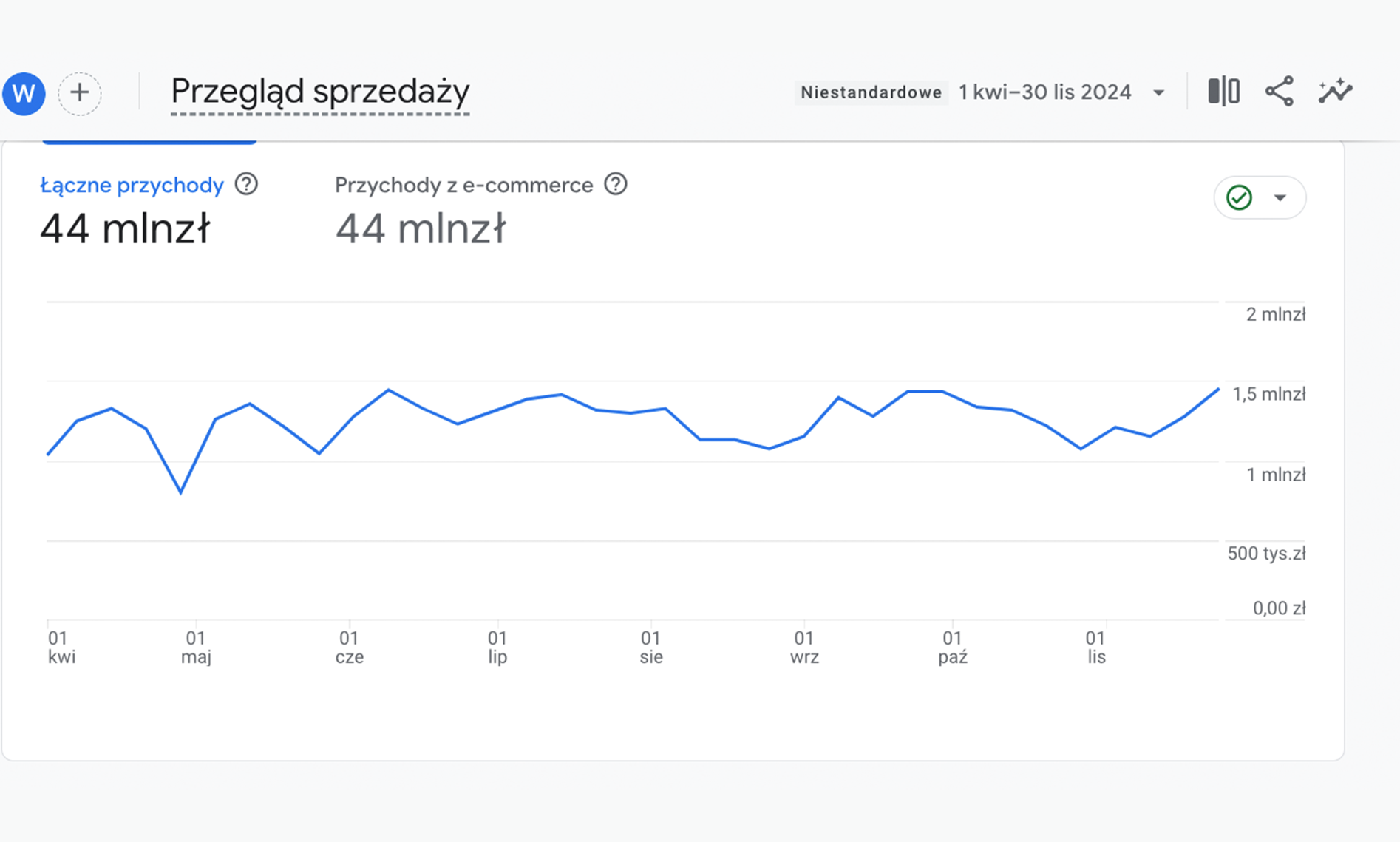Screen dimensions: 1400x842
Task: Click the 01 wrz x-axis marker
Action: coord(803,647)
